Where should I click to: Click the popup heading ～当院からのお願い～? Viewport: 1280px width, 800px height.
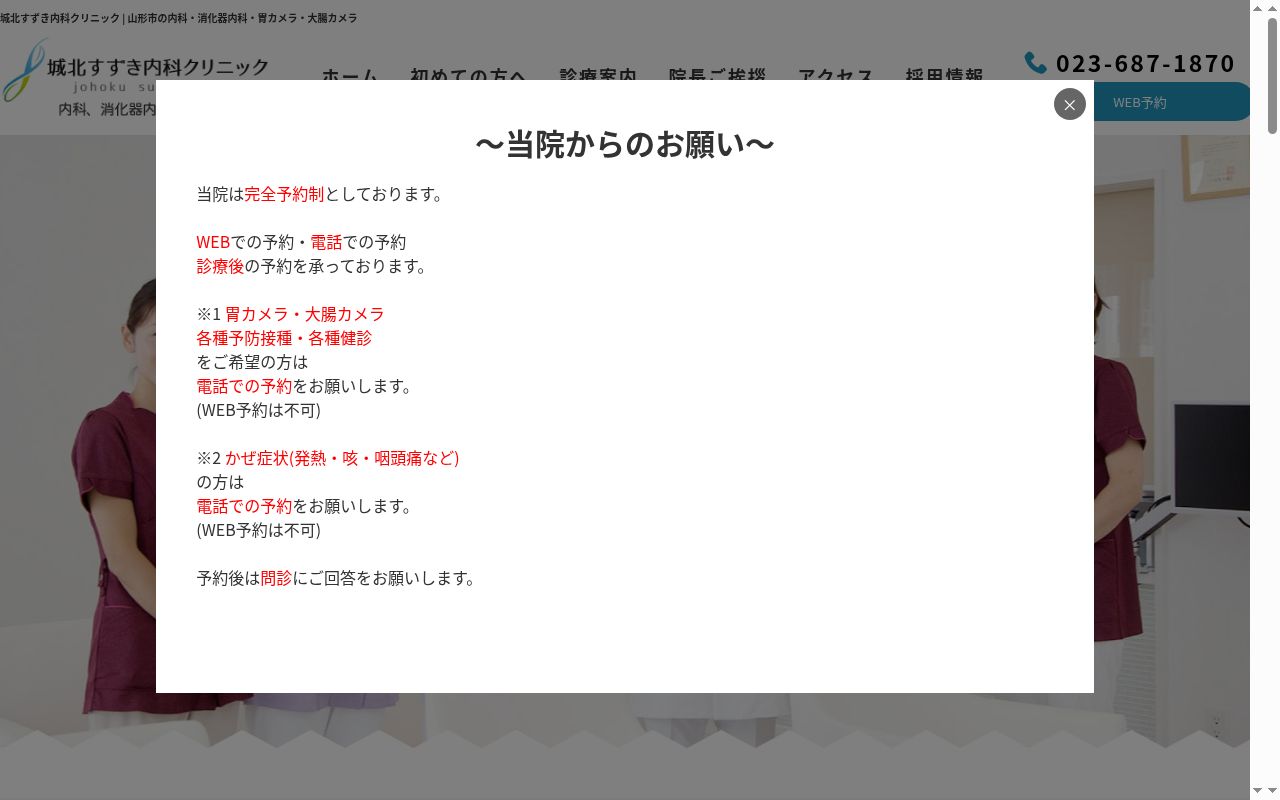pyautogui.click(x=625, y=144)
